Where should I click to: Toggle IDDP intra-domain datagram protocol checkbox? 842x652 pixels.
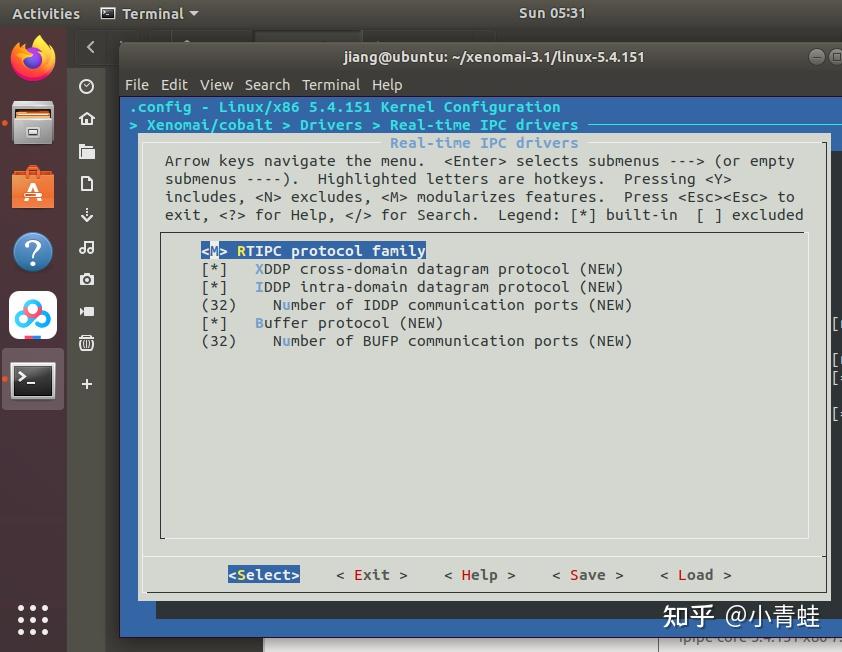pos(214,287)
